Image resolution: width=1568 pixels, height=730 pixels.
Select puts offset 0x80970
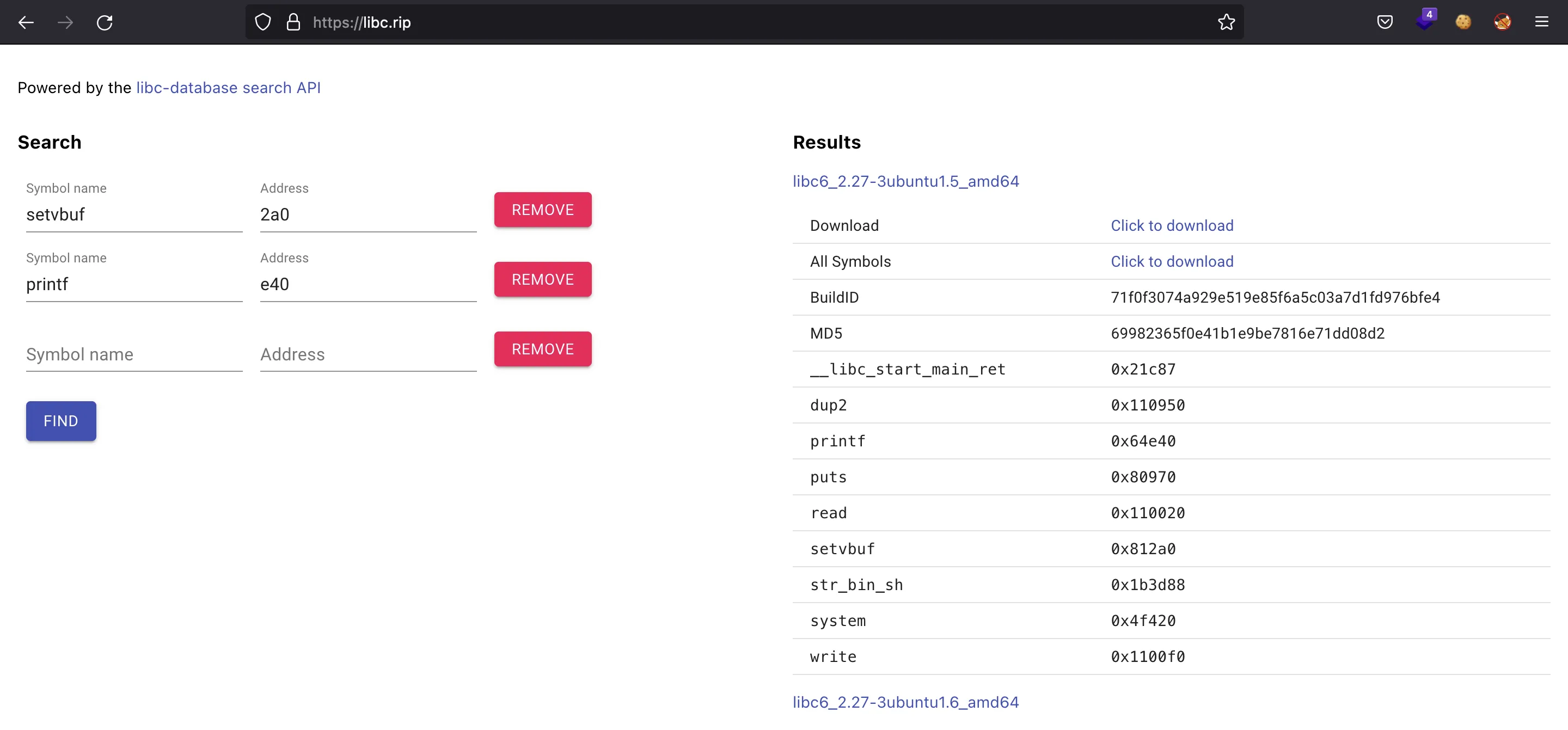[1143, 477]
